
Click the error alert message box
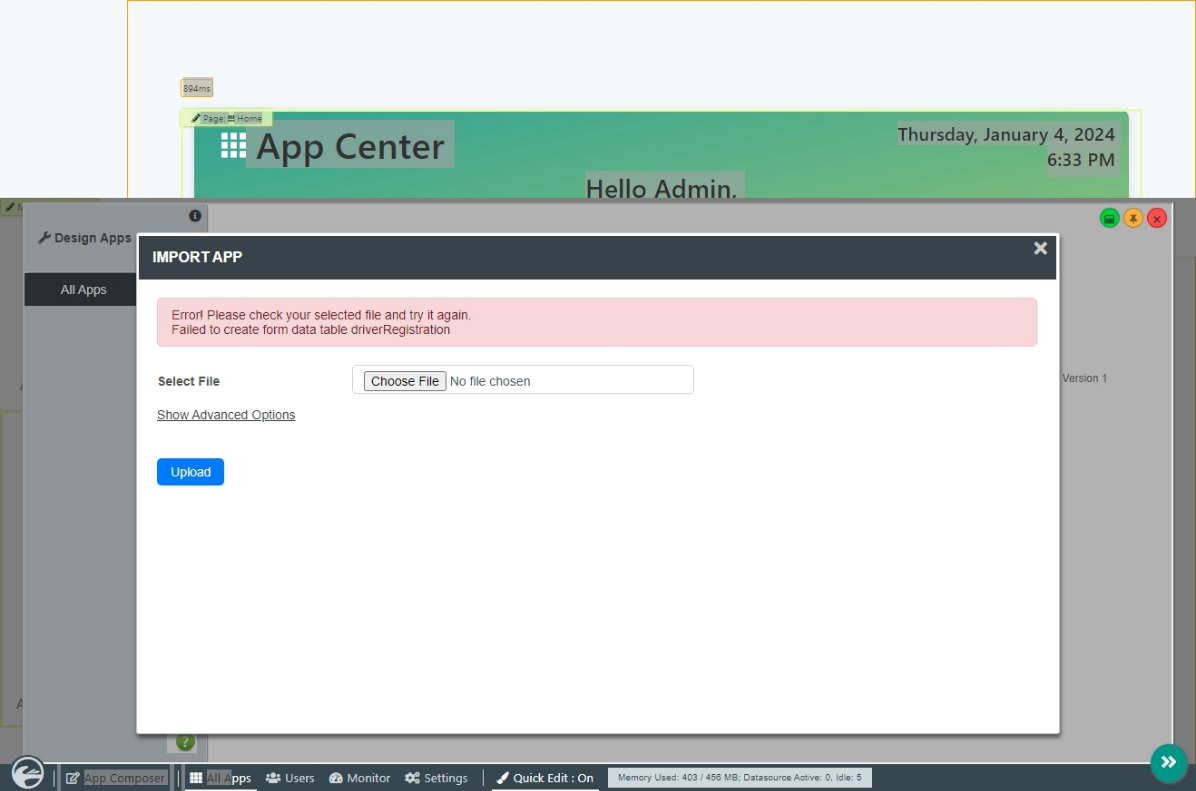click(596, 322)
